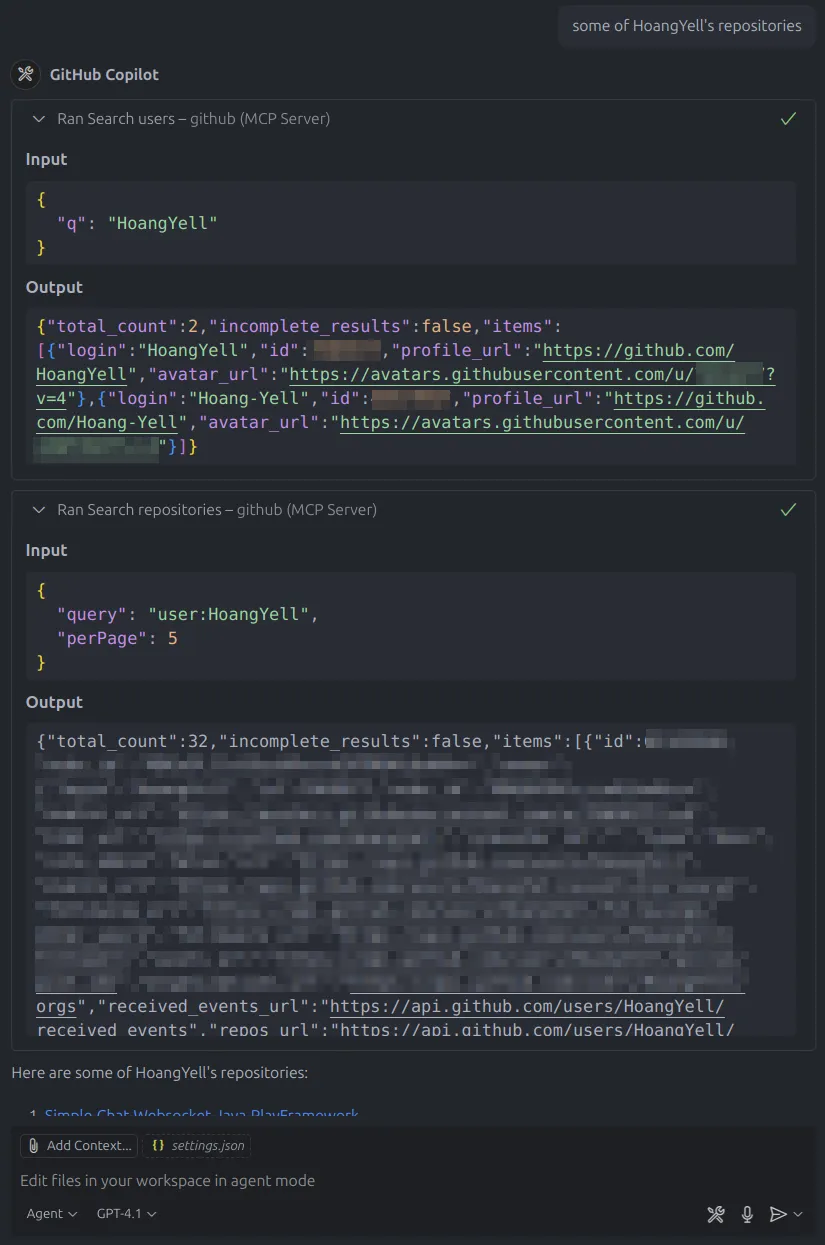Click the "query": "user:HoangYell" line
The image size is (825, 1245).
click(188, 614)
